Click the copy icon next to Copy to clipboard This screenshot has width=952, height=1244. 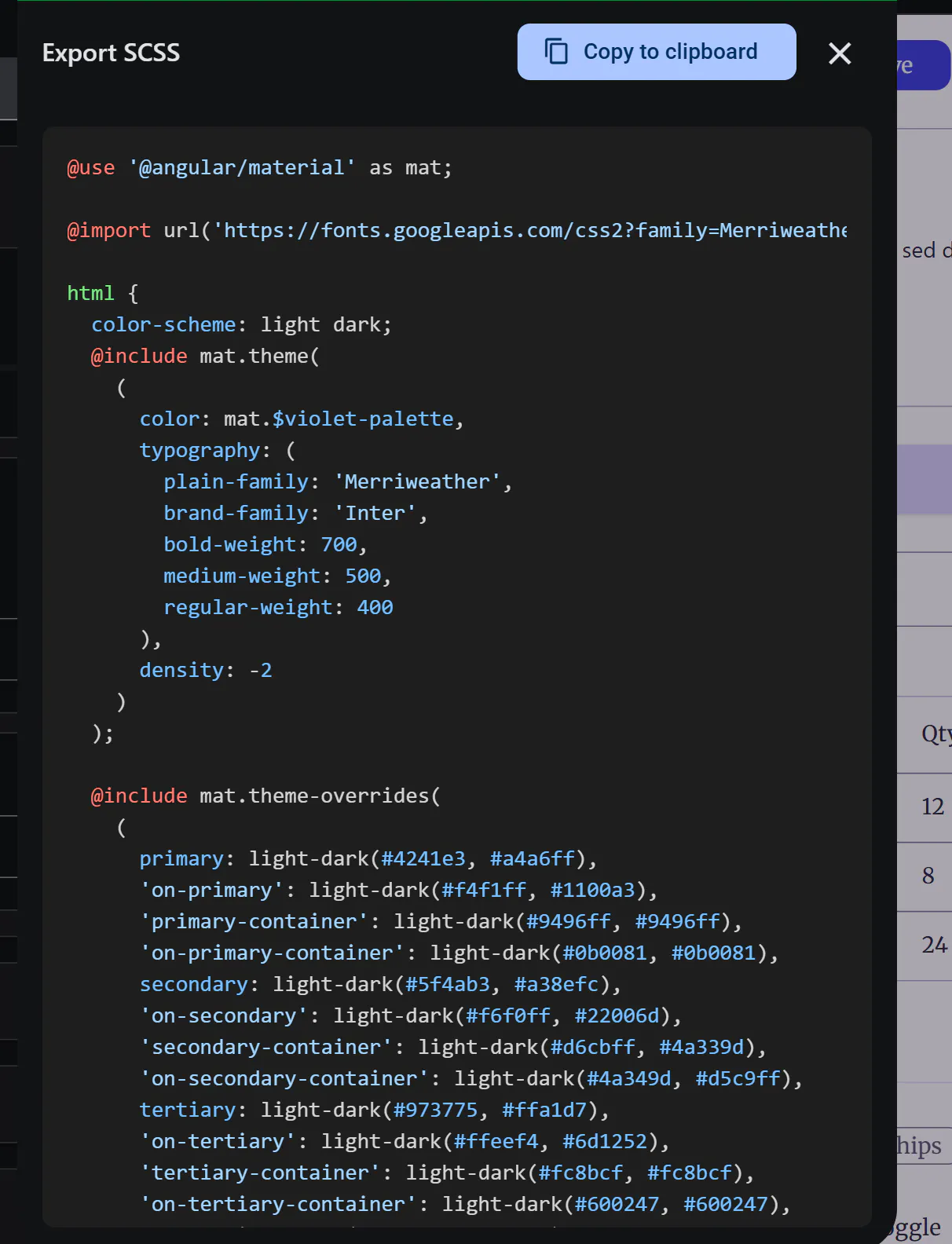click(x=556, y=52)
